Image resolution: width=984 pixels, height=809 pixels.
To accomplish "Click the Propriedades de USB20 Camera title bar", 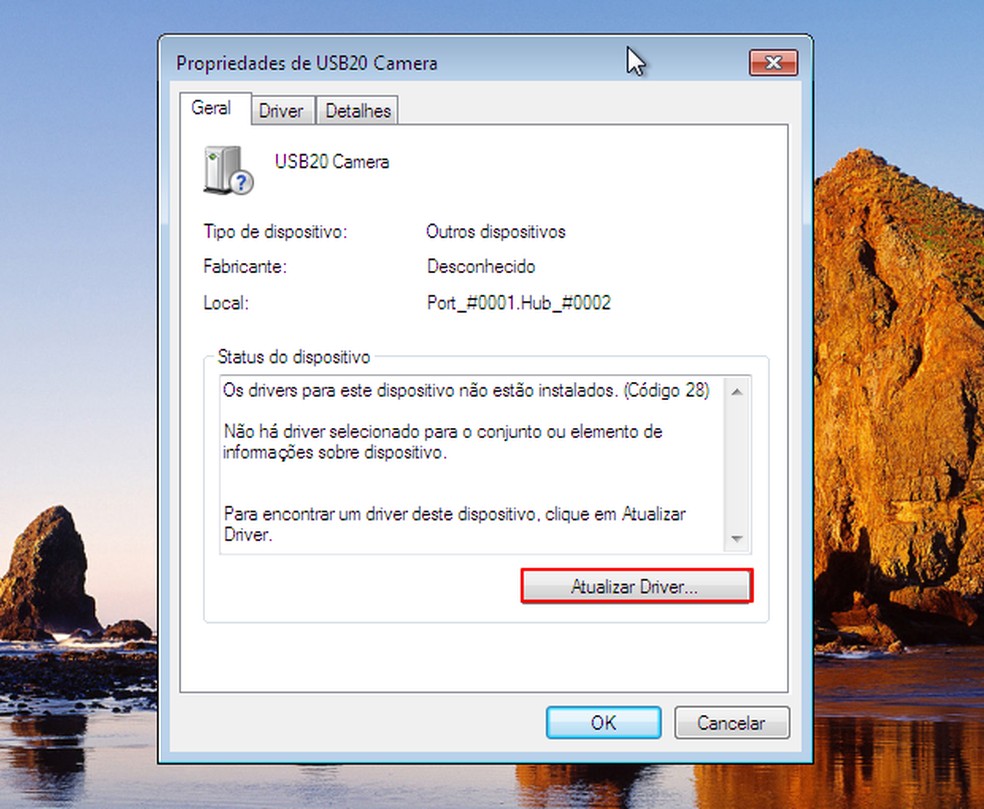I will point(400,62).
